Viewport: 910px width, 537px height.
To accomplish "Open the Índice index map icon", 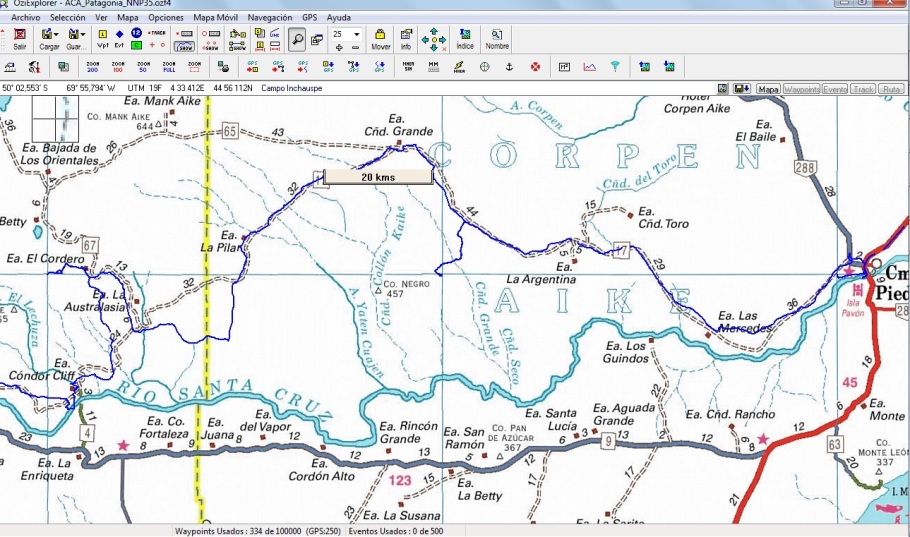I will pyautogui.click(x=465, y=39).
